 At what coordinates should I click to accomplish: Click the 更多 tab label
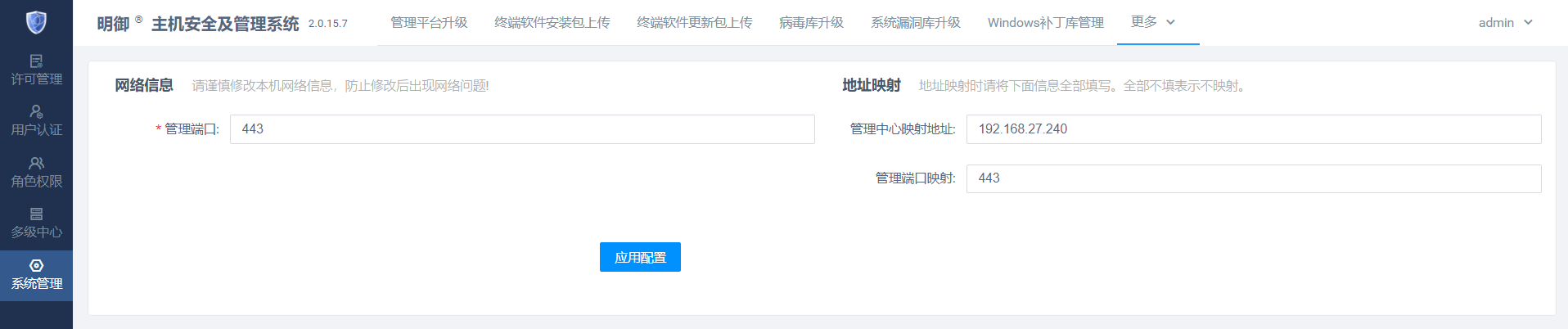pyautogui.click(x=1144, y=22)
